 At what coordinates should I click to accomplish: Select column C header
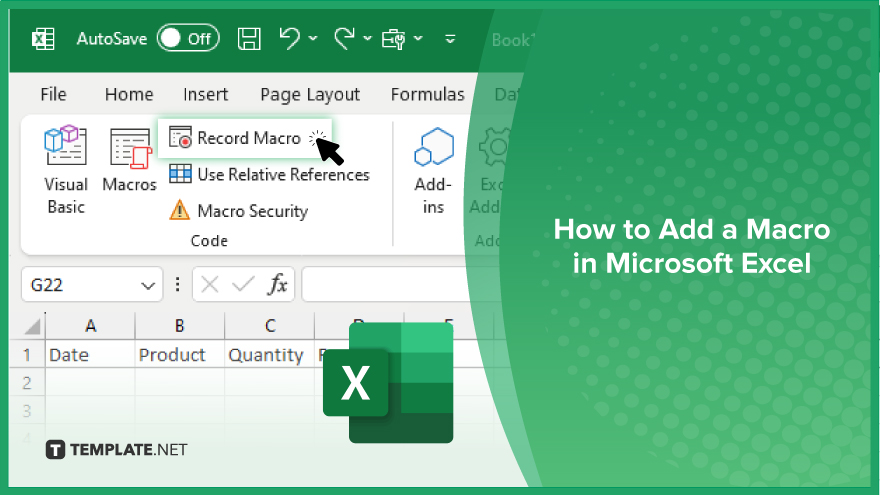(270, 326)
